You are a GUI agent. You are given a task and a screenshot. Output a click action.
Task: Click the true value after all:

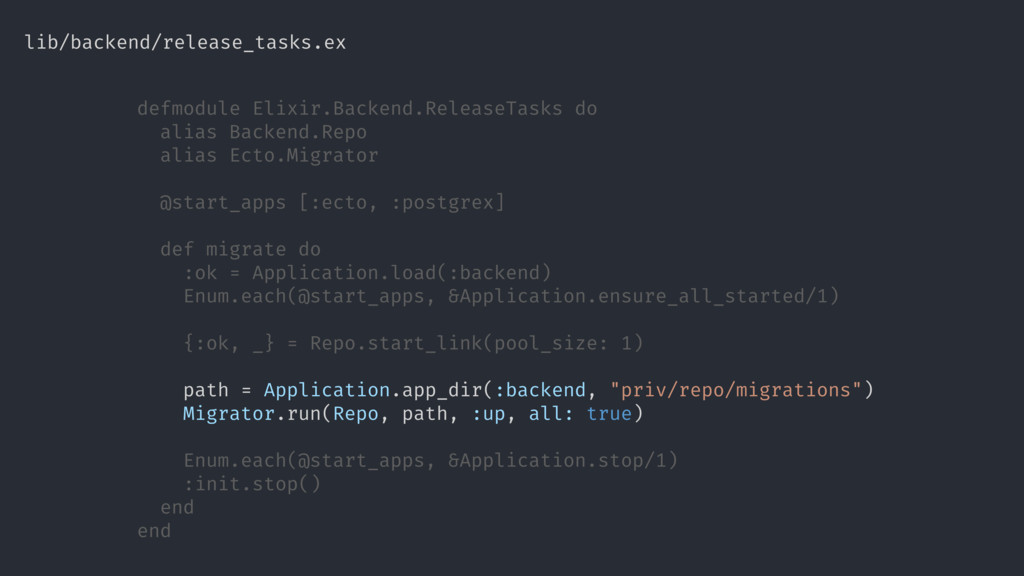[609, 414]
